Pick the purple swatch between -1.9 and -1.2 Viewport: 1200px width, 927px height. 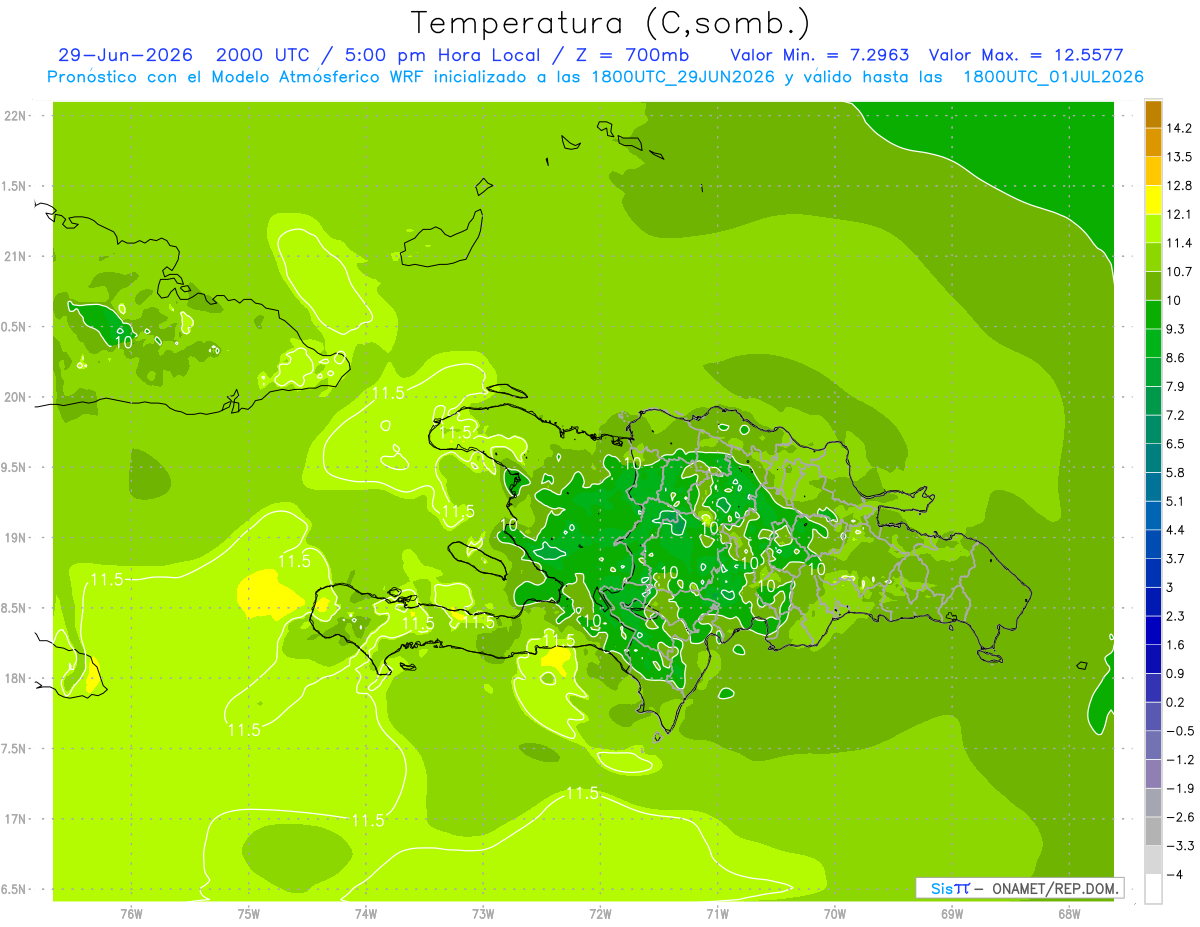(x=1153, y=773)
